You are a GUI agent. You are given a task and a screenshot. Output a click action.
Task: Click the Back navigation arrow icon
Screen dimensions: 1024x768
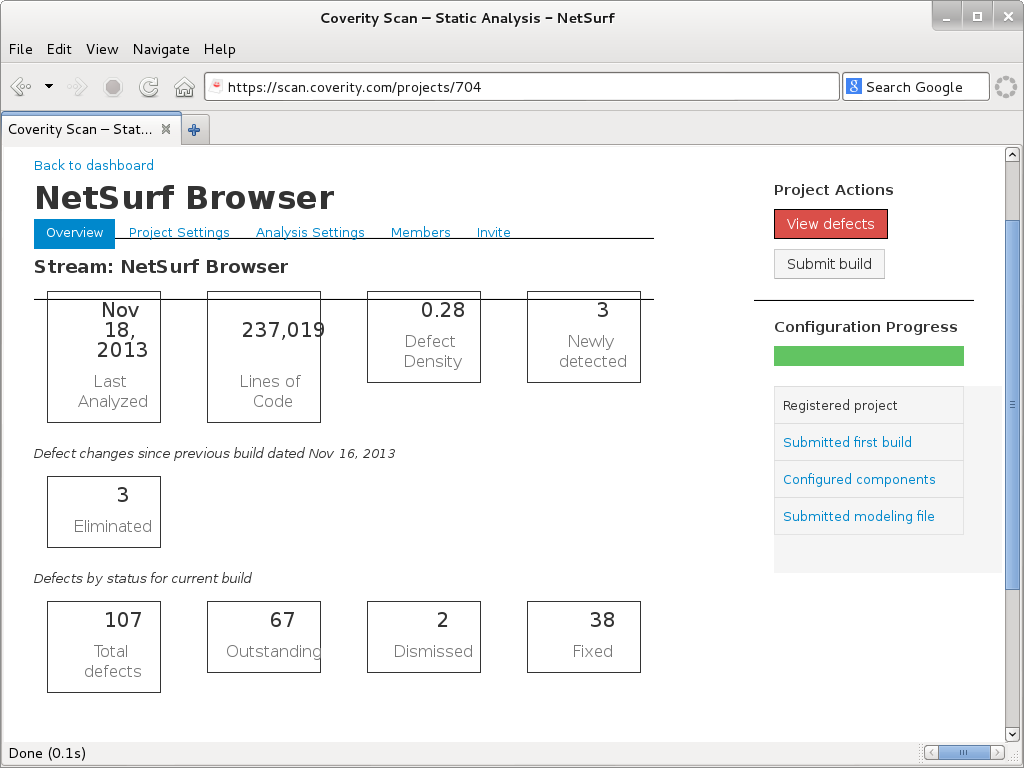pos(21,86)
